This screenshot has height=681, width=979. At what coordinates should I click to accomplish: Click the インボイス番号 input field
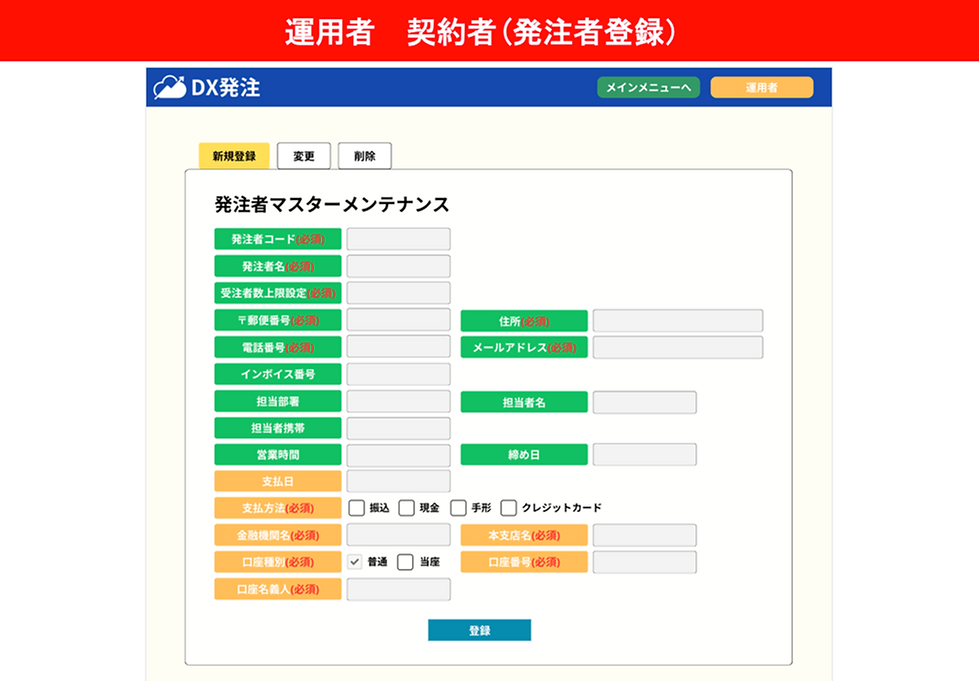coord(398,375)
